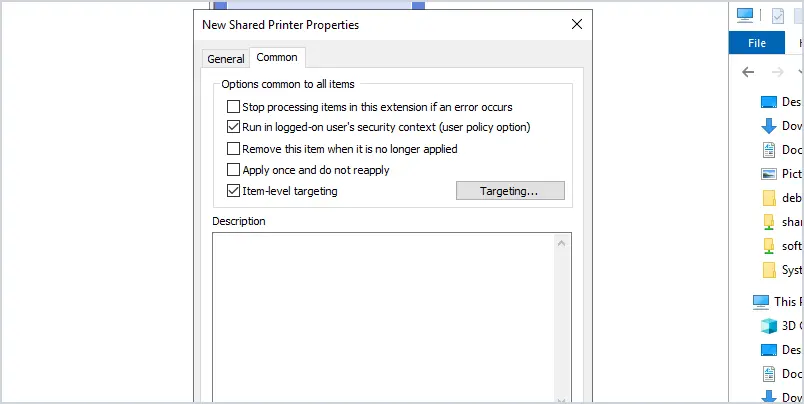804x404 pixels.
Task: Select the This PC monitor icon in tree
Action: tap(761, 301)
